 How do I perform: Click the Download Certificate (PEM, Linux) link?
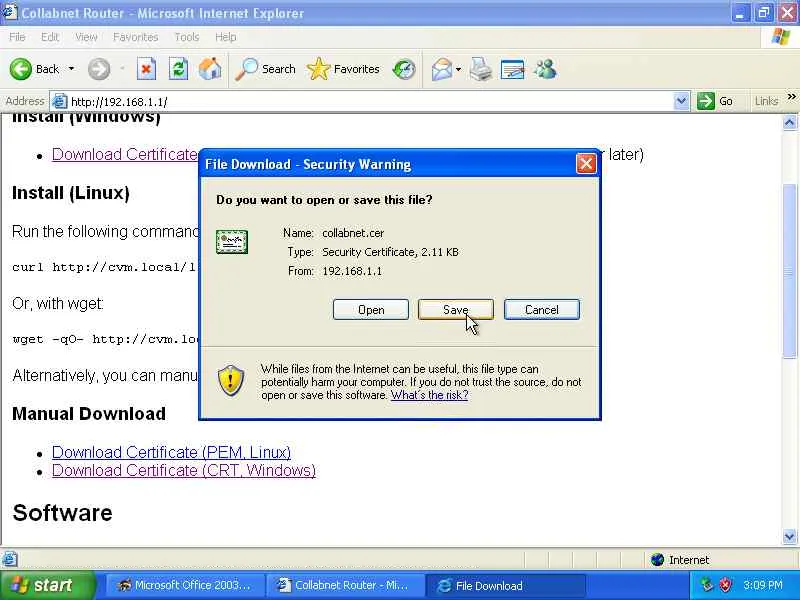click(171, 452)
